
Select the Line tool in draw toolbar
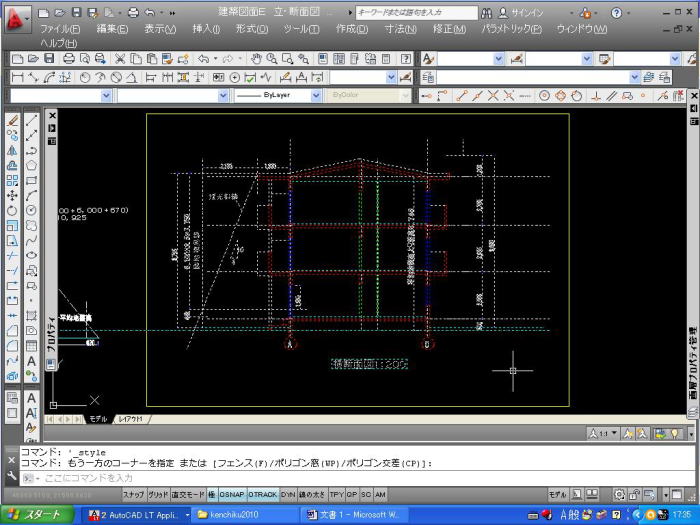tap(31, 121)
